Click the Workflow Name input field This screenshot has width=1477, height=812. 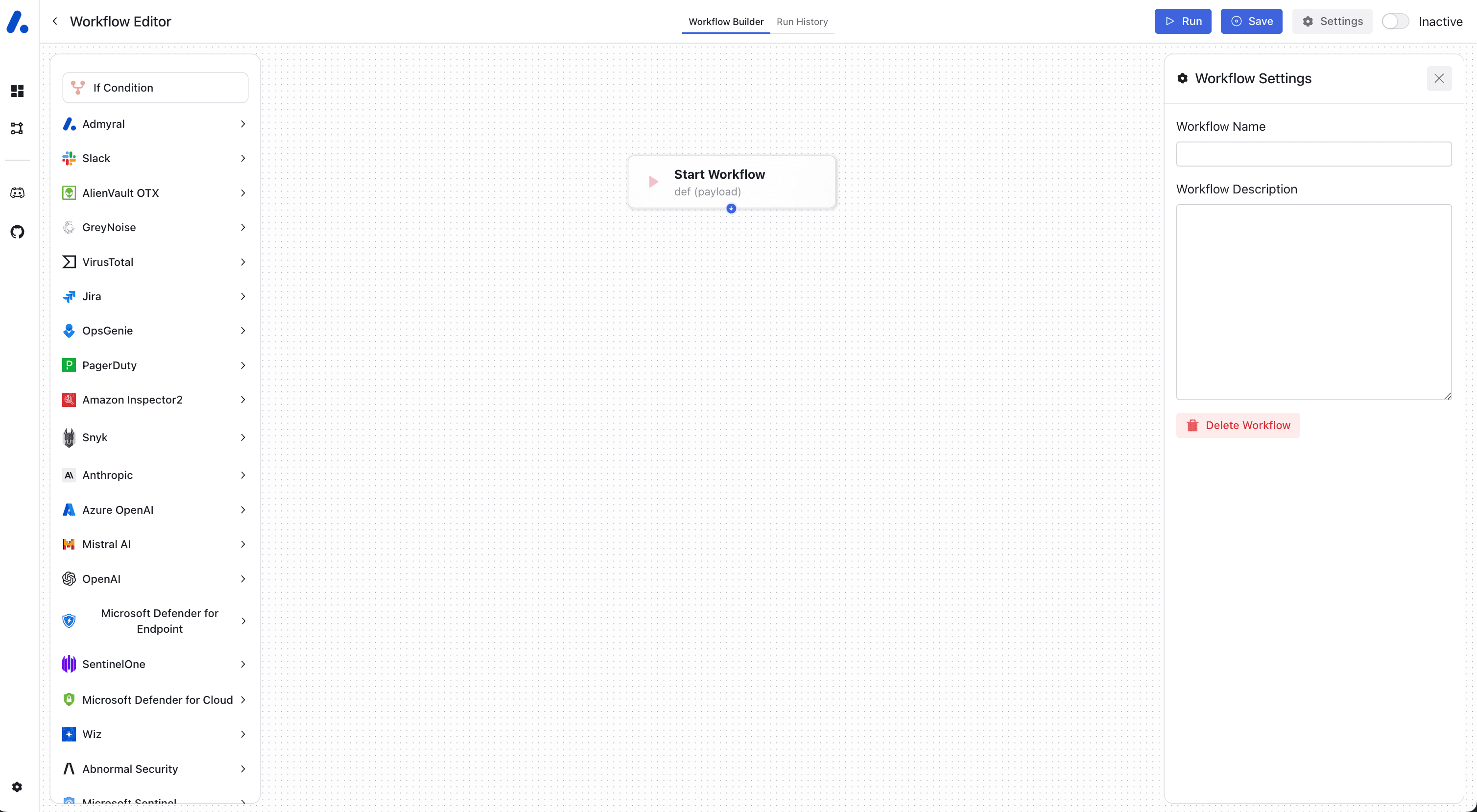tap(1315, 154)
